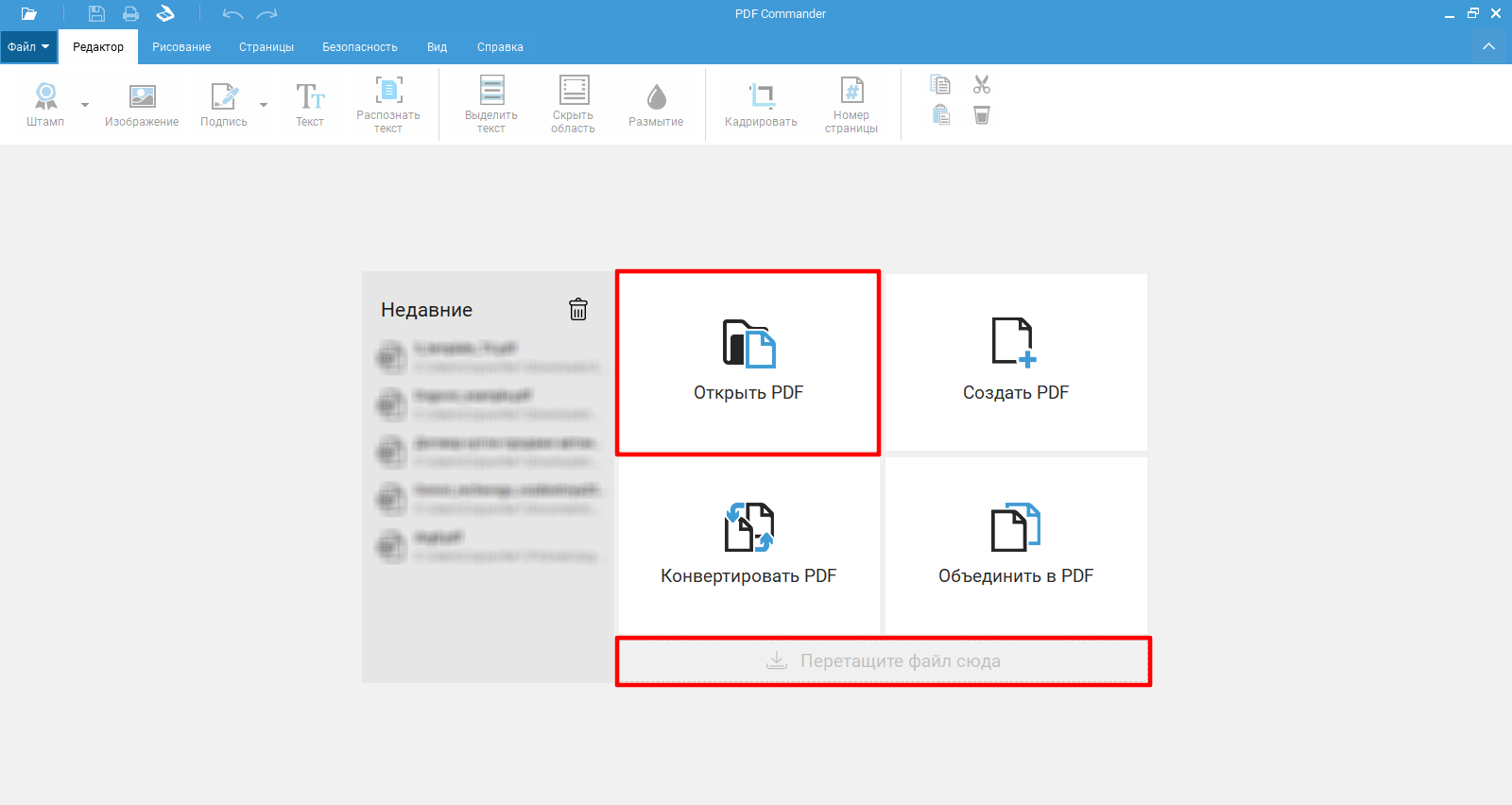
Task: Click the scissors cut icon
Action: 982,85
